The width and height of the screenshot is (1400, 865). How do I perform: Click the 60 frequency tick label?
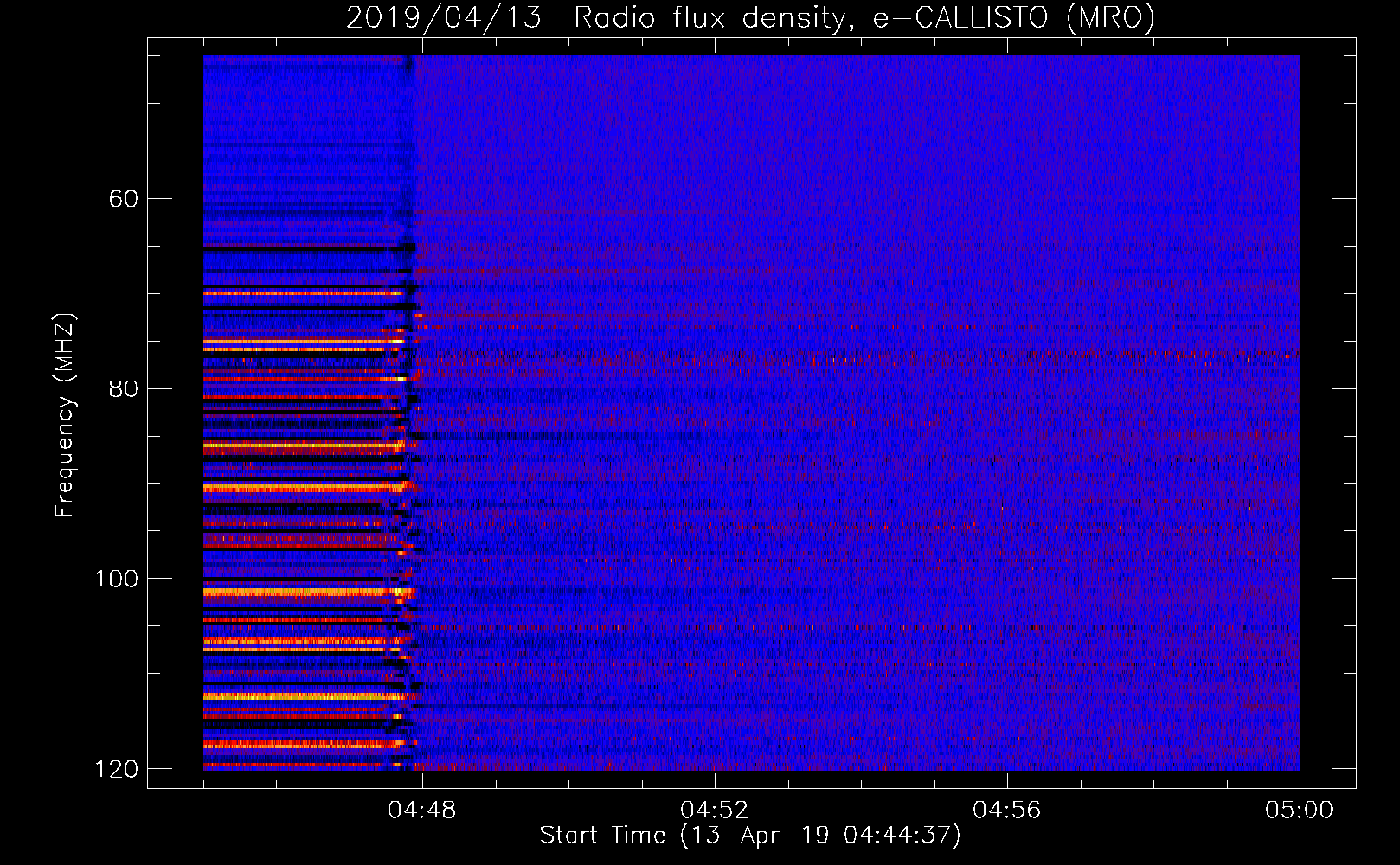coord(123,199)
